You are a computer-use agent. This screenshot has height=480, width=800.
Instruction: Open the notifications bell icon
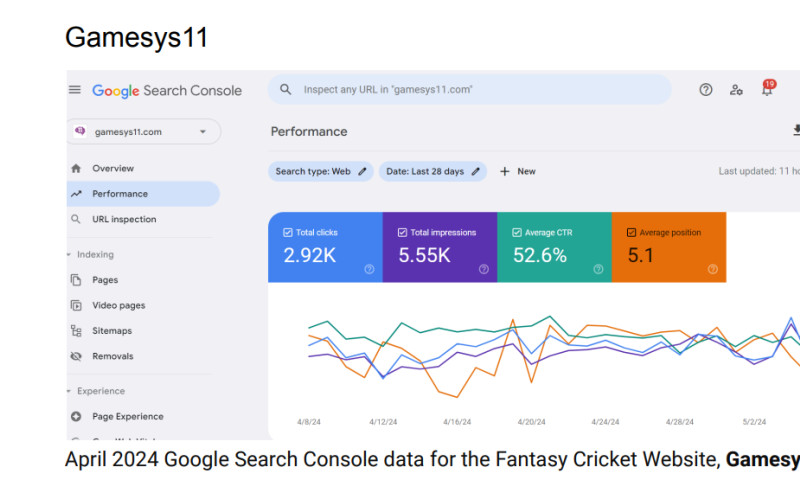click(767, 90)
